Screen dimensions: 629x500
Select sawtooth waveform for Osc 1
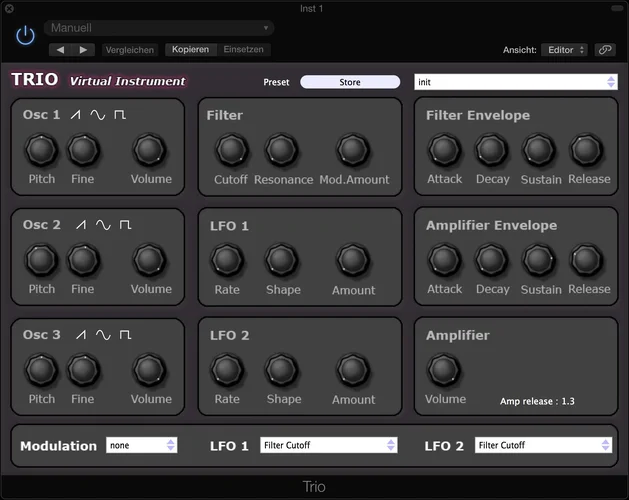75,115
